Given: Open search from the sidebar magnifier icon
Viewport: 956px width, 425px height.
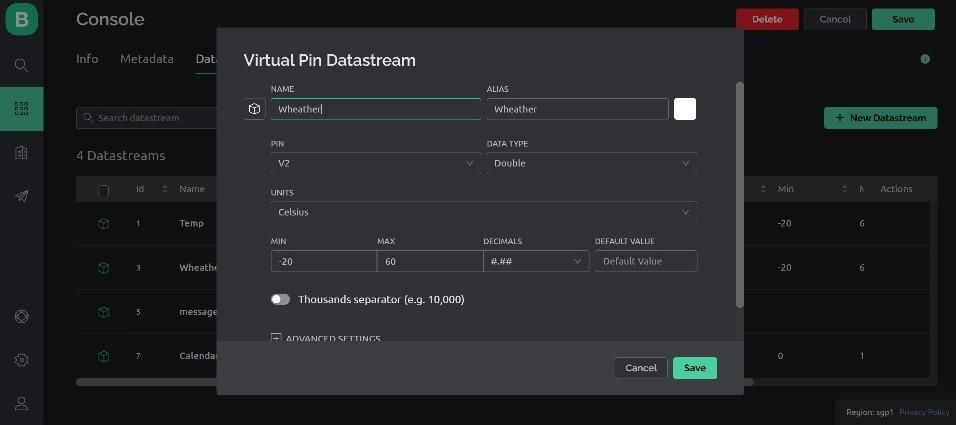Looking at the screenshot, I should [21, 65].
